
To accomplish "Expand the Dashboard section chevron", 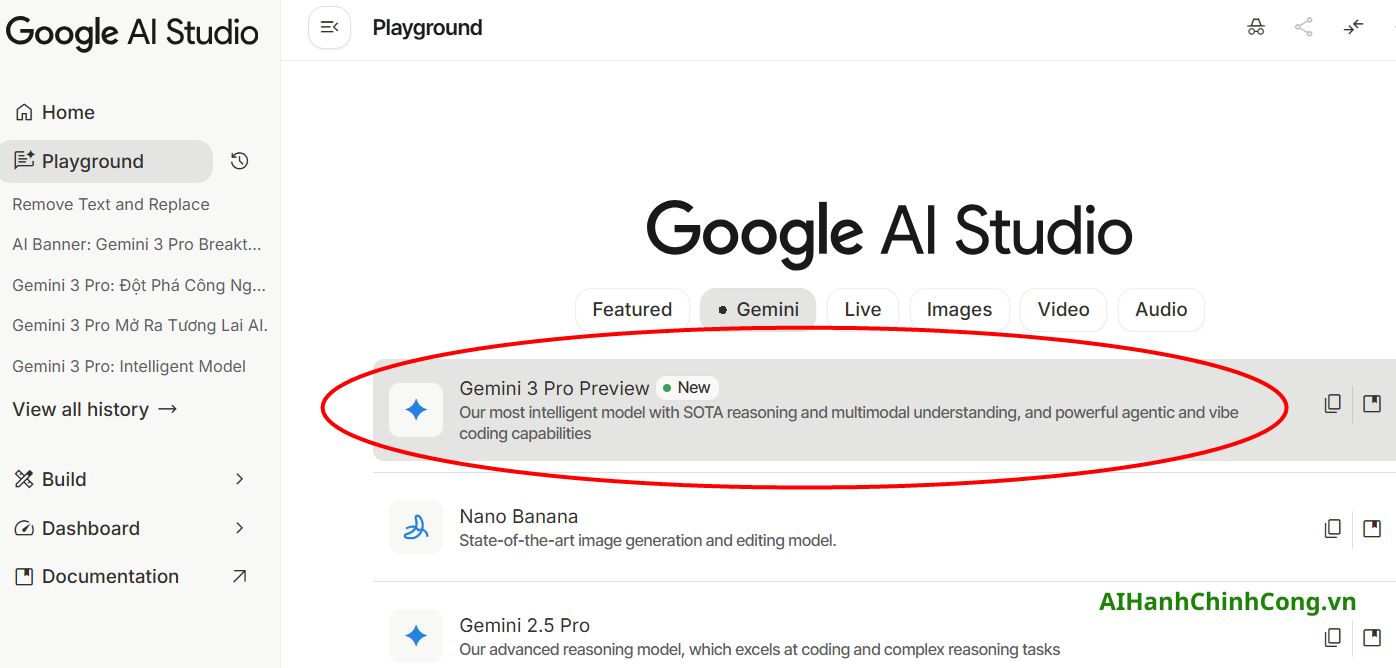I will point(239,528).
